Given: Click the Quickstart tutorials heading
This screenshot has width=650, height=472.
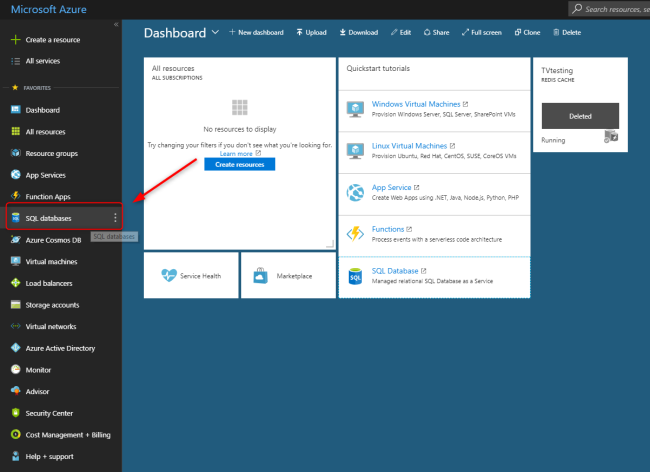Looking at the screenshot, I should [378, 68].
